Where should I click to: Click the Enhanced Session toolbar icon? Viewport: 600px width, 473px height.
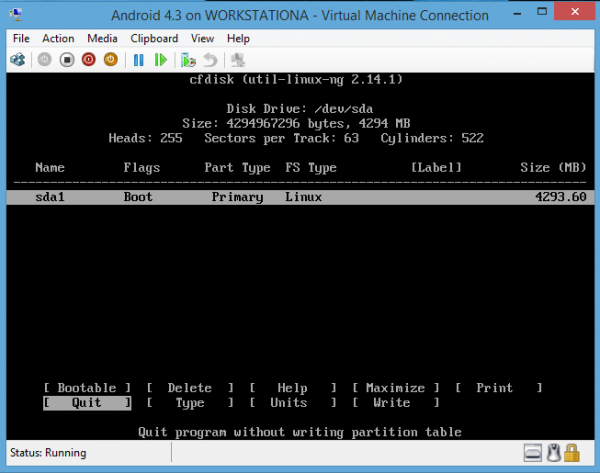coord(238,60)
